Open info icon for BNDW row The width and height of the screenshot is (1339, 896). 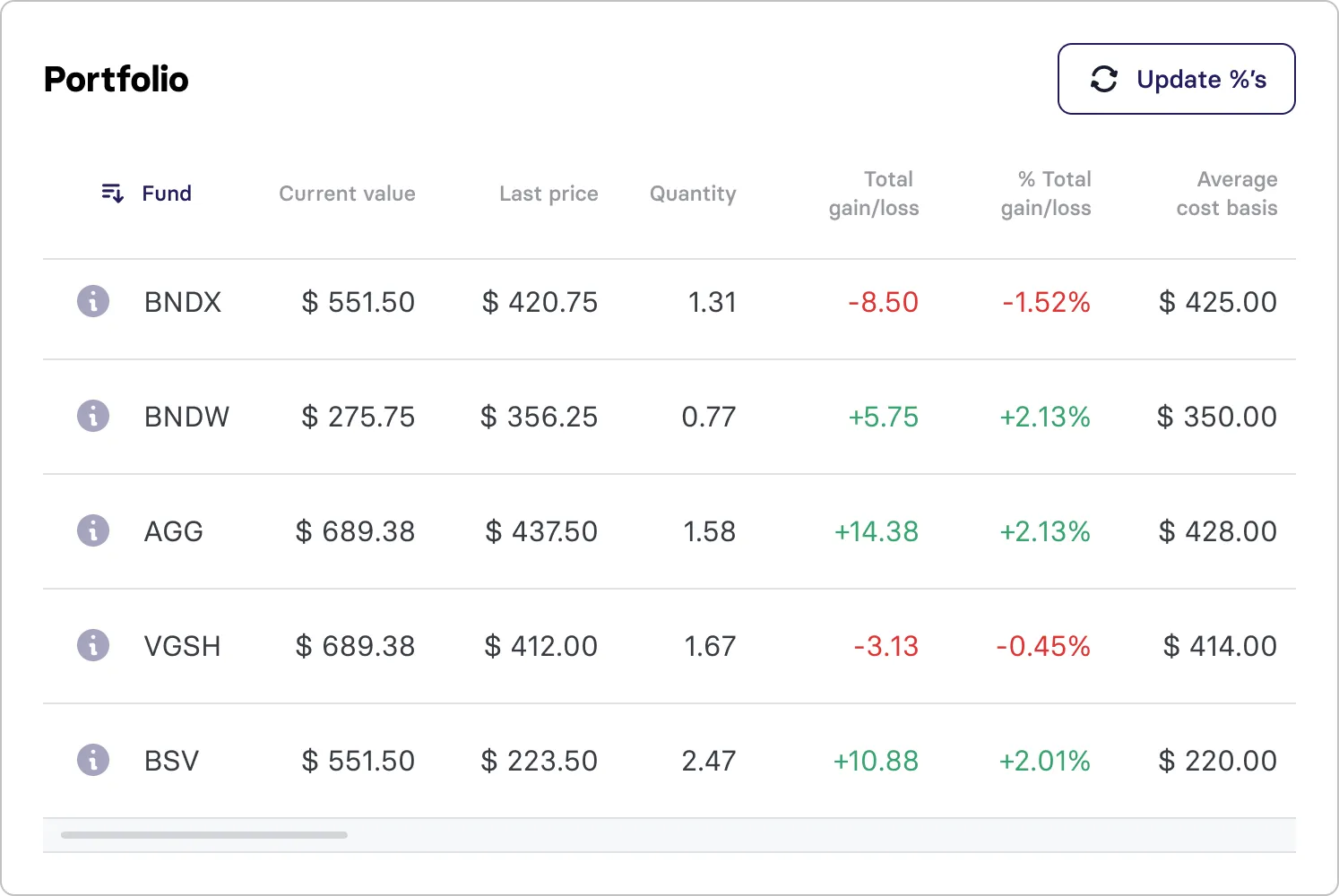pos(93,416)
